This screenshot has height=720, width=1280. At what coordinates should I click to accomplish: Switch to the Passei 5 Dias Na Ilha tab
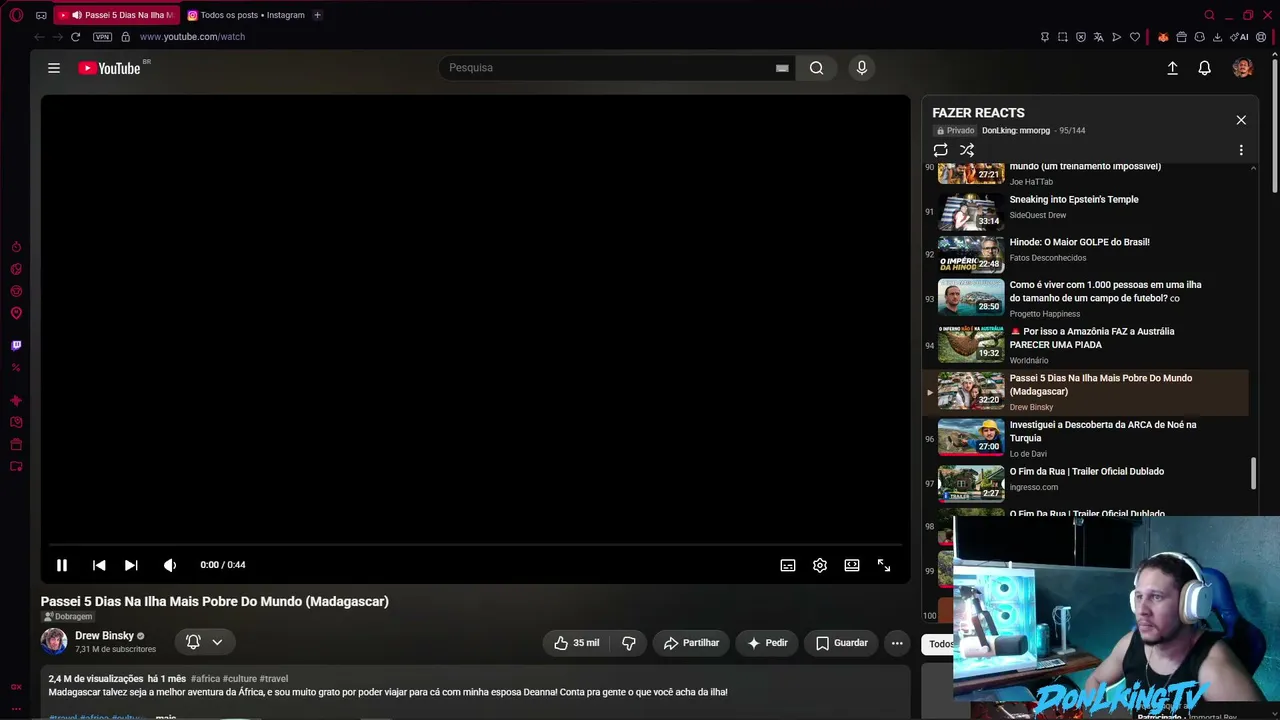[117, 15]
